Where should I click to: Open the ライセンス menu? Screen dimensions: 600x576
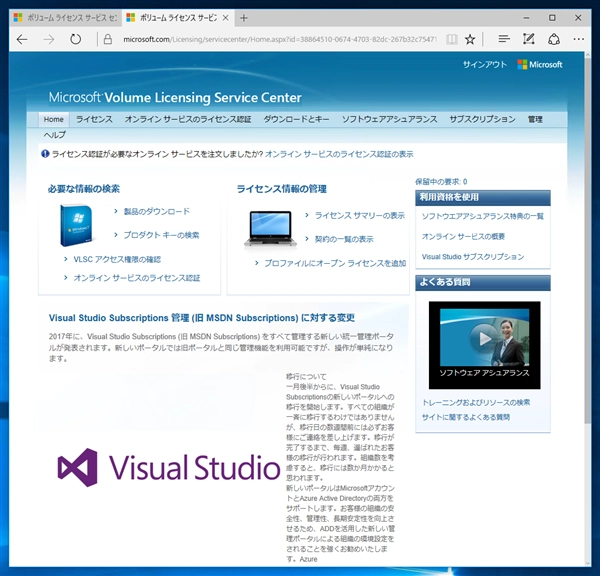(94, 119)
